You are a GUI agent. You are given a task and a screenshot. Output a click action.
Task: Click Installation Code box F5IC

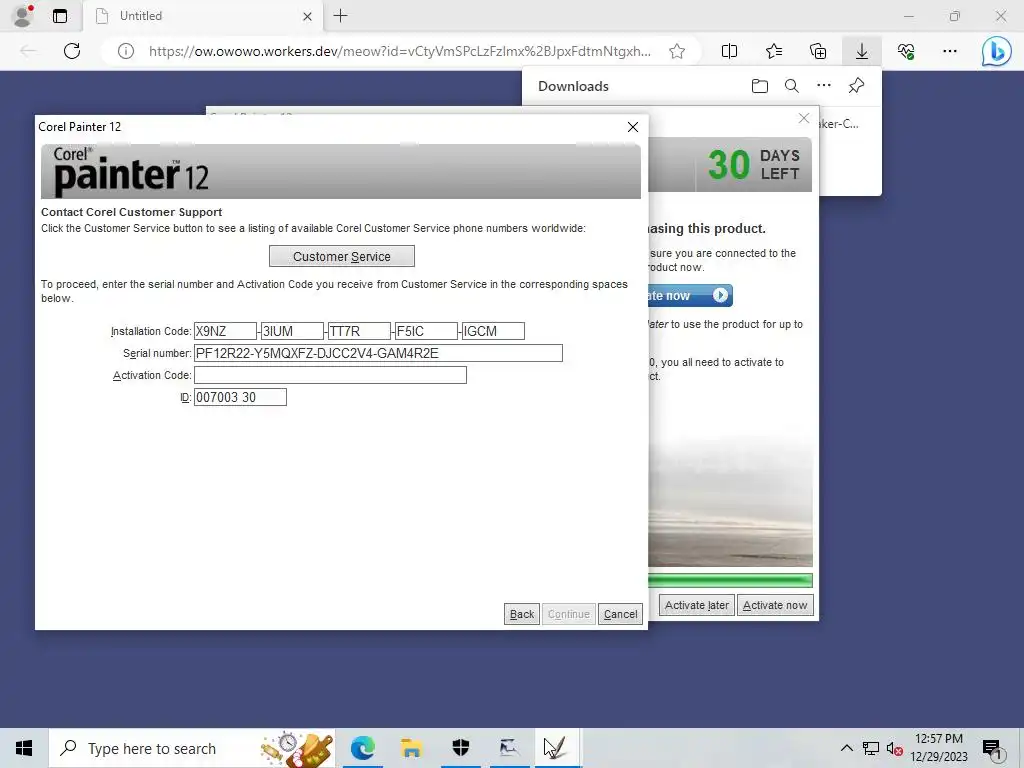point(426,331)
